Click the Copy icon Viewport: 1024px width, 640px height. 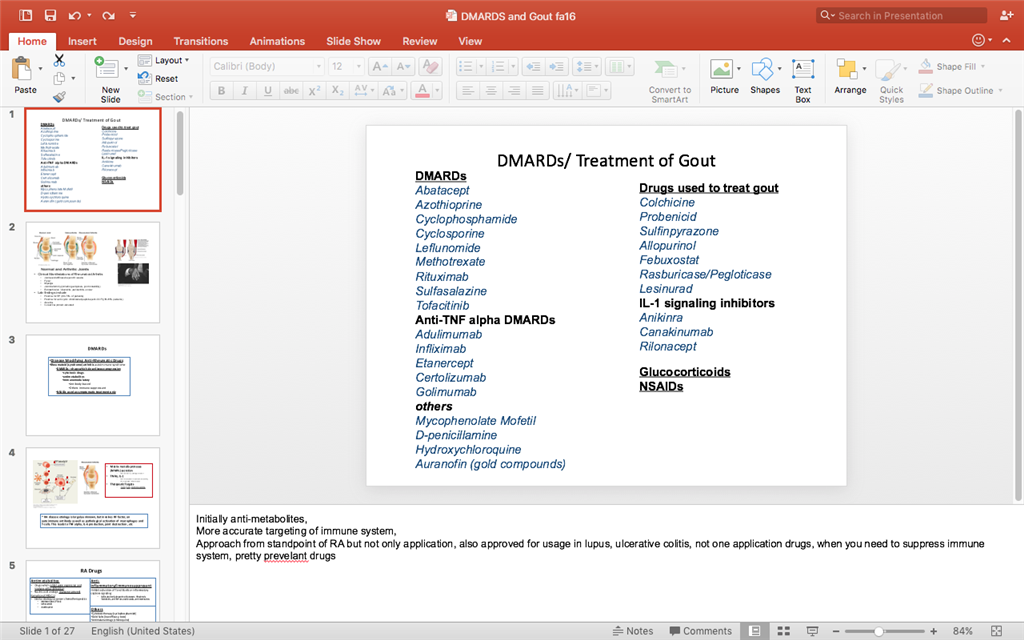pos(59,78)
